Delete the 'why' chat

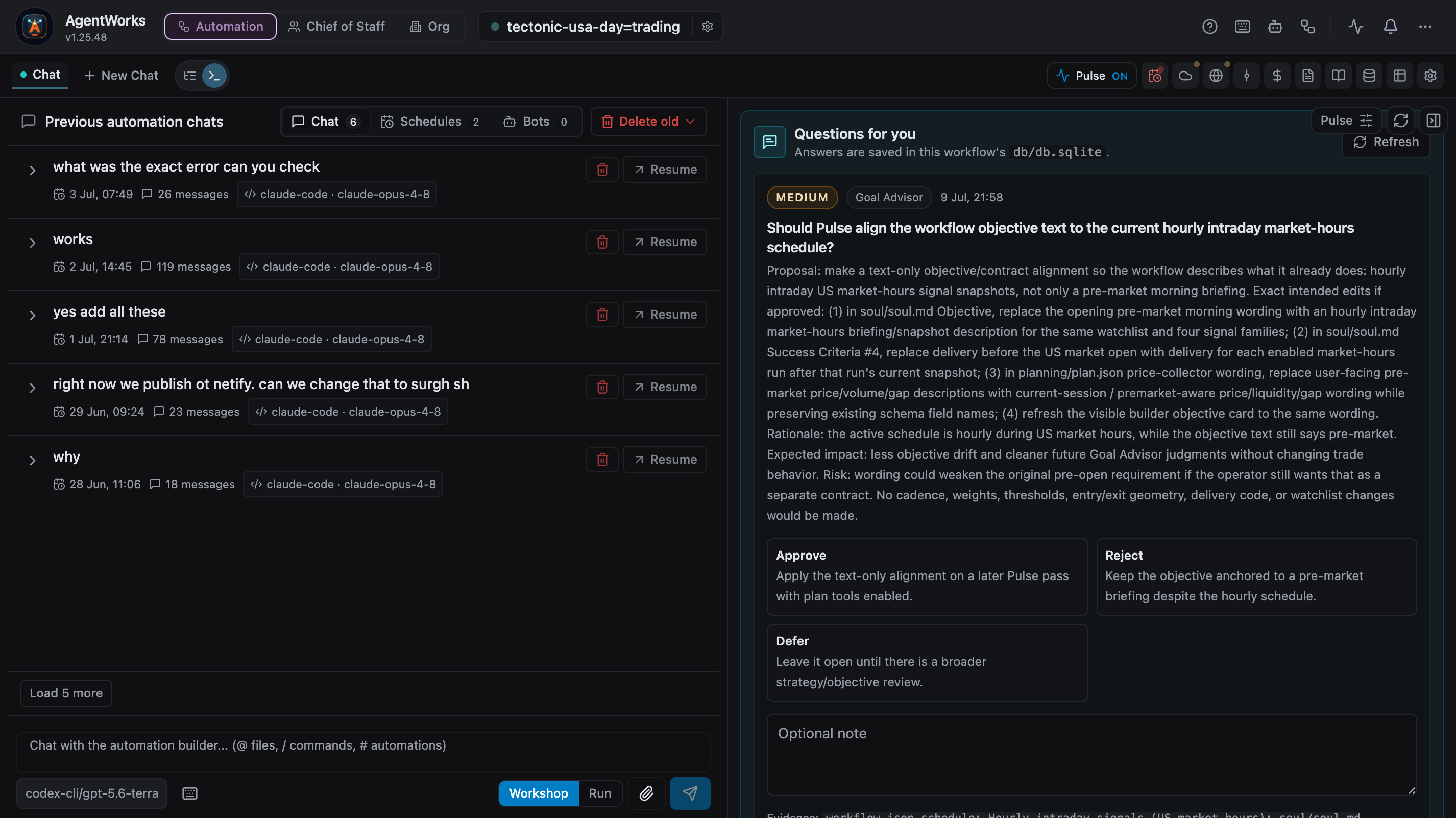pos(602,460)
